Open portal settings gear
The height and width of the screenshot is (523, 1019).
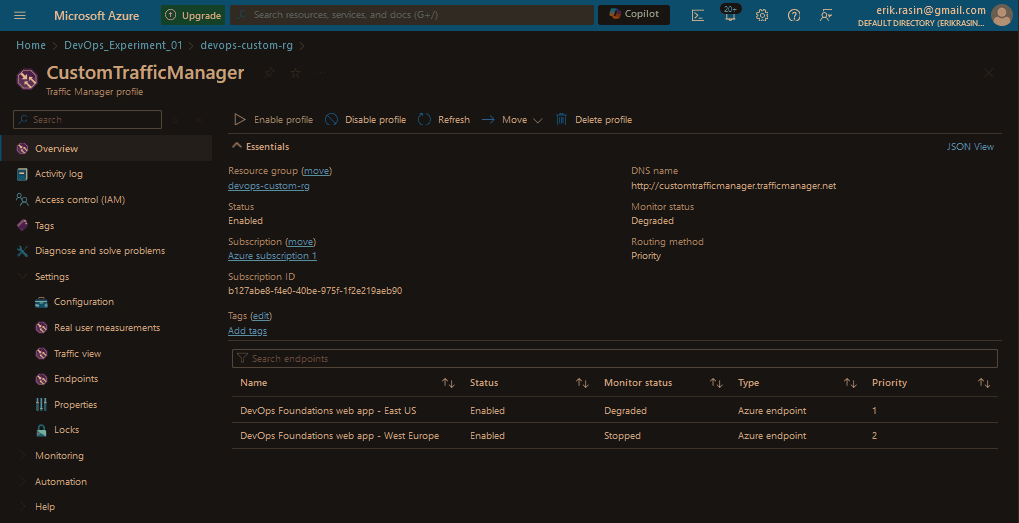pos(762,15)
